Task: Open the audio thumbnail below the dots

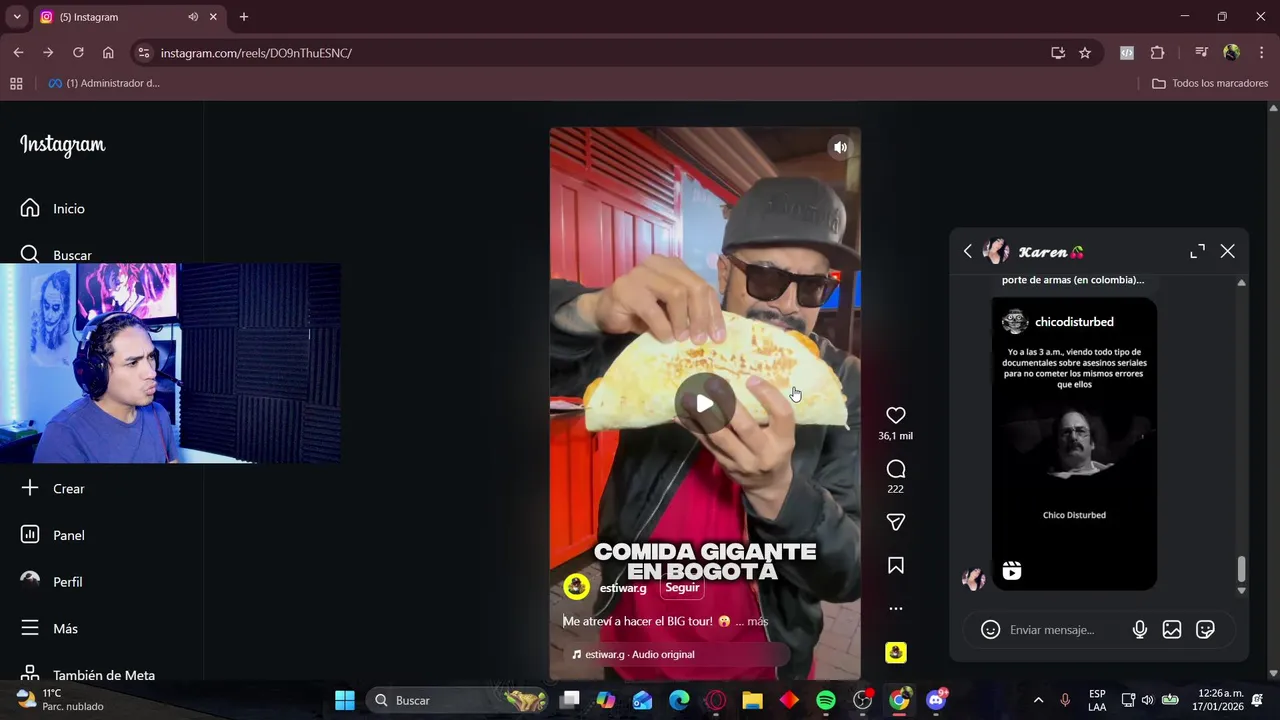Action: [895, 653]
